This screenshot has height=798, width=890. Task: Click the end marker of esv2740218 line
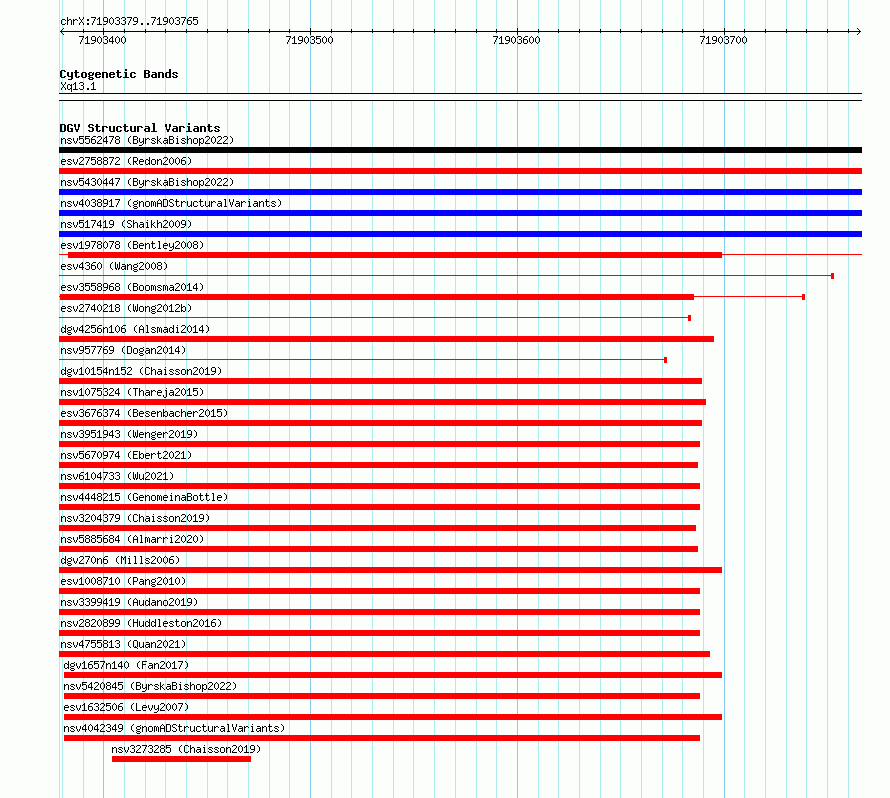click(689, 318)
